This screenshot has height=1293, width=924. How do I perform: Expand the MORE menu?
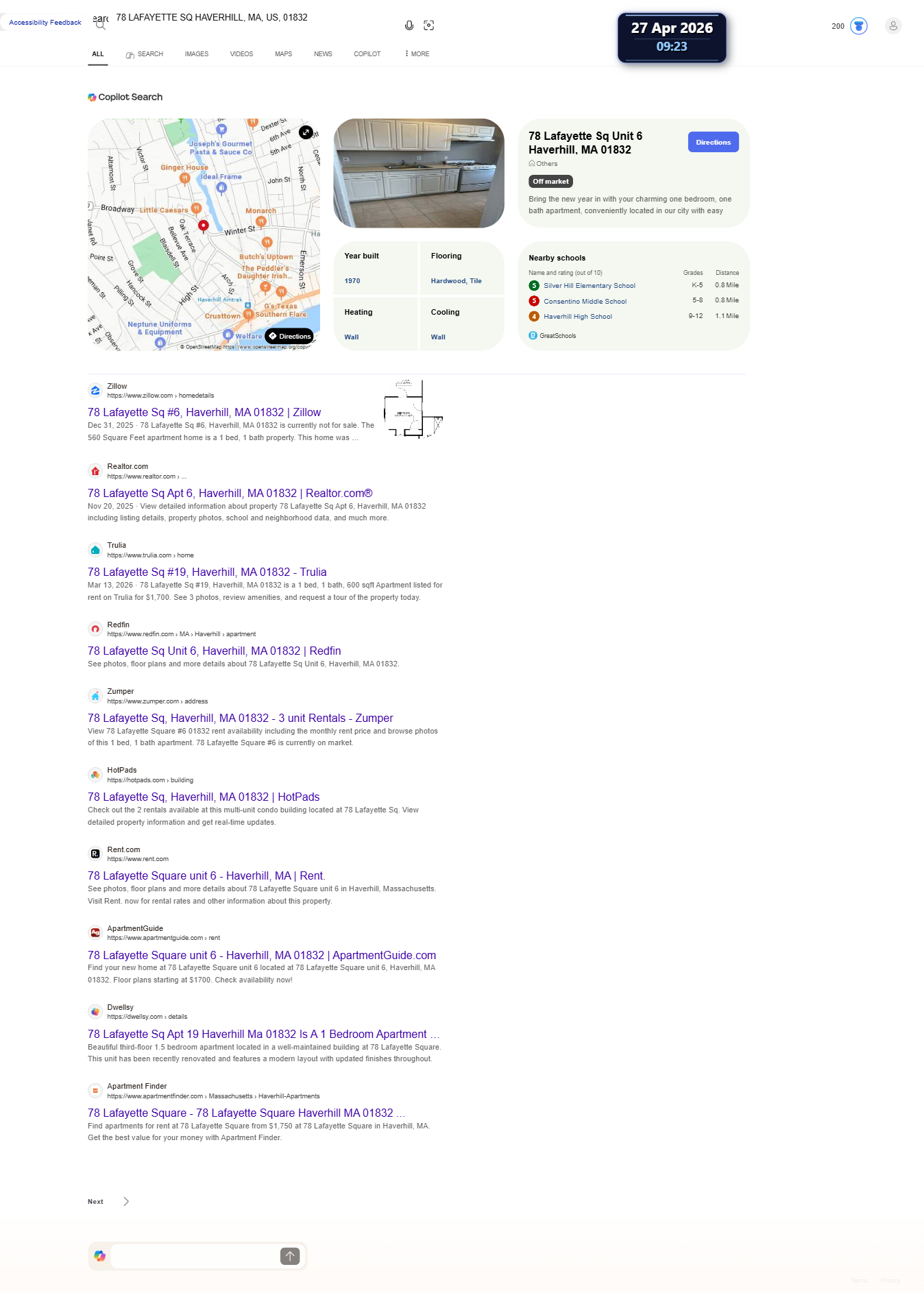pyautogui.click(x=417, y=54)
